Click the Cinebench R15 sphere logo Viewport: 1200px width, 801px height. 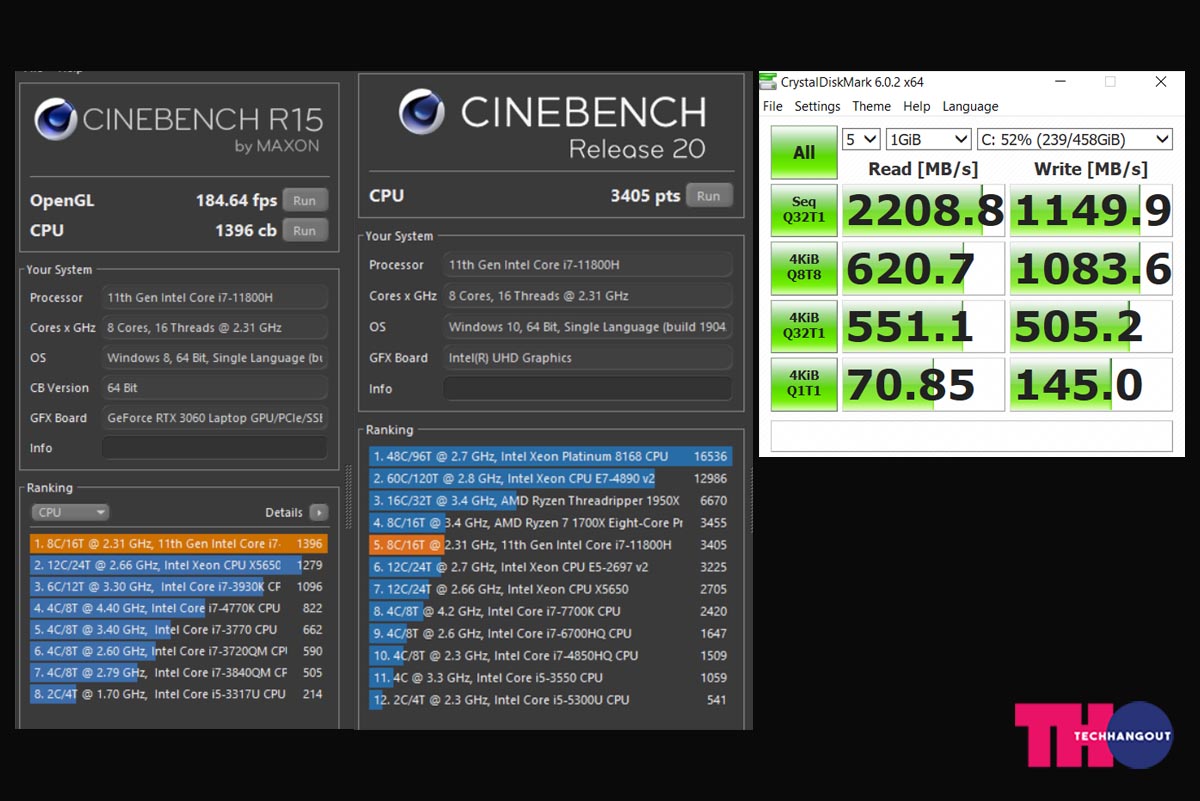(55, 120)
